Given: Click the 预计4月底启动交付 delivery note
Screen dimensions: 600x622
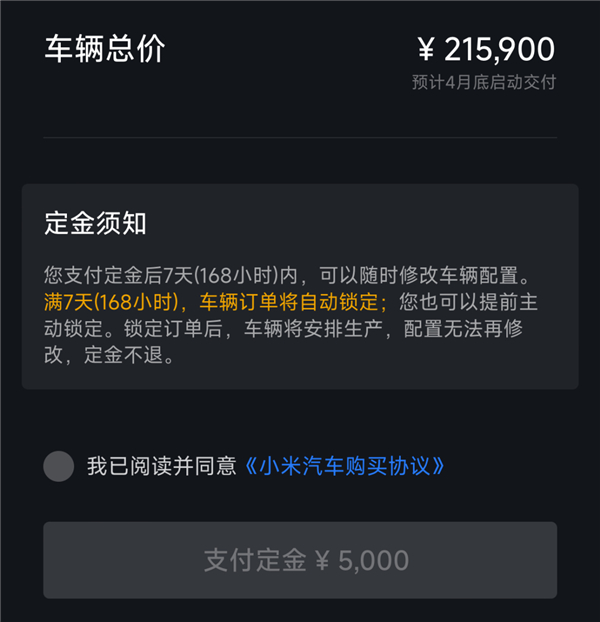Looking at the screenshot, I should click(x=483, y=82).
